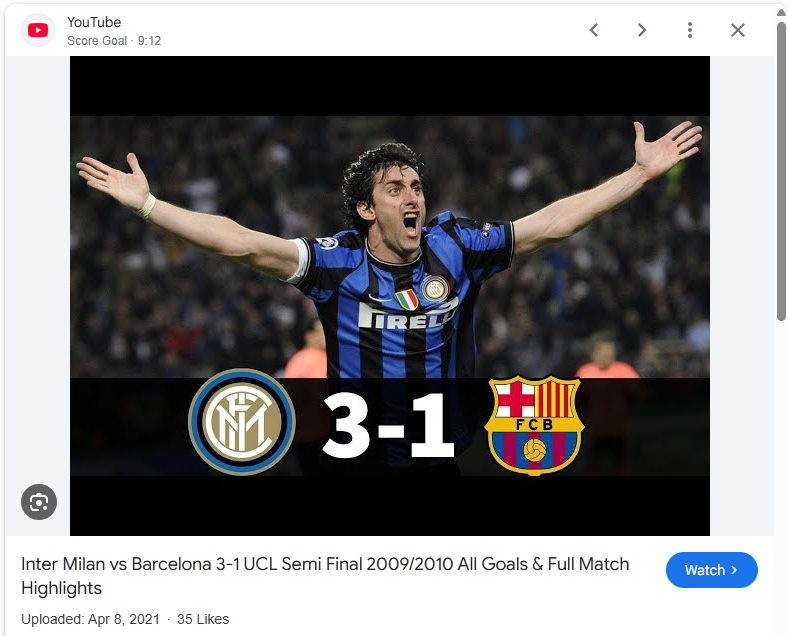788x636 pixels.
Task: Click the YouTube source name
Action: [94, 22]
